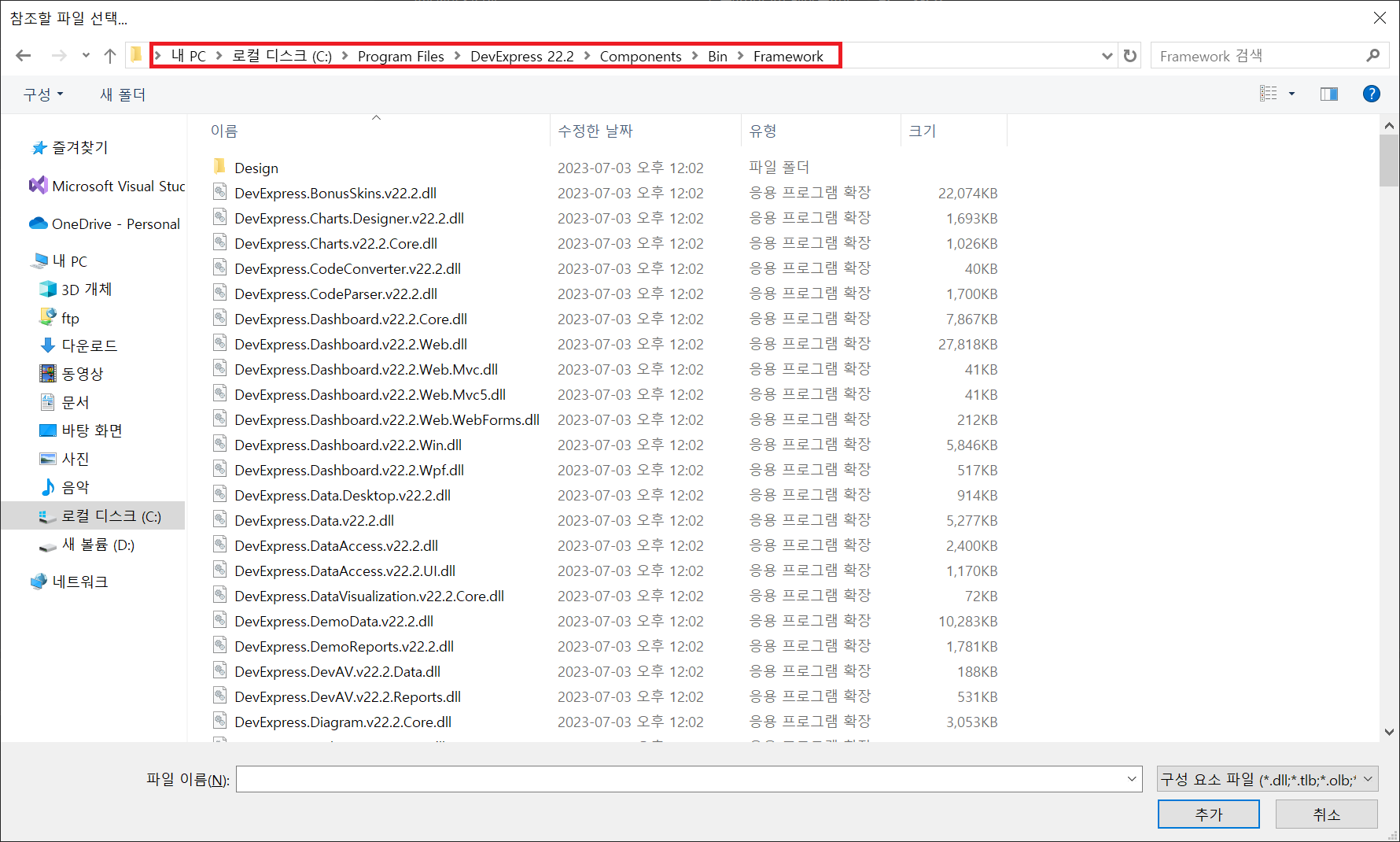Select 새 볼륨 (D:) drive

[87, 545]
